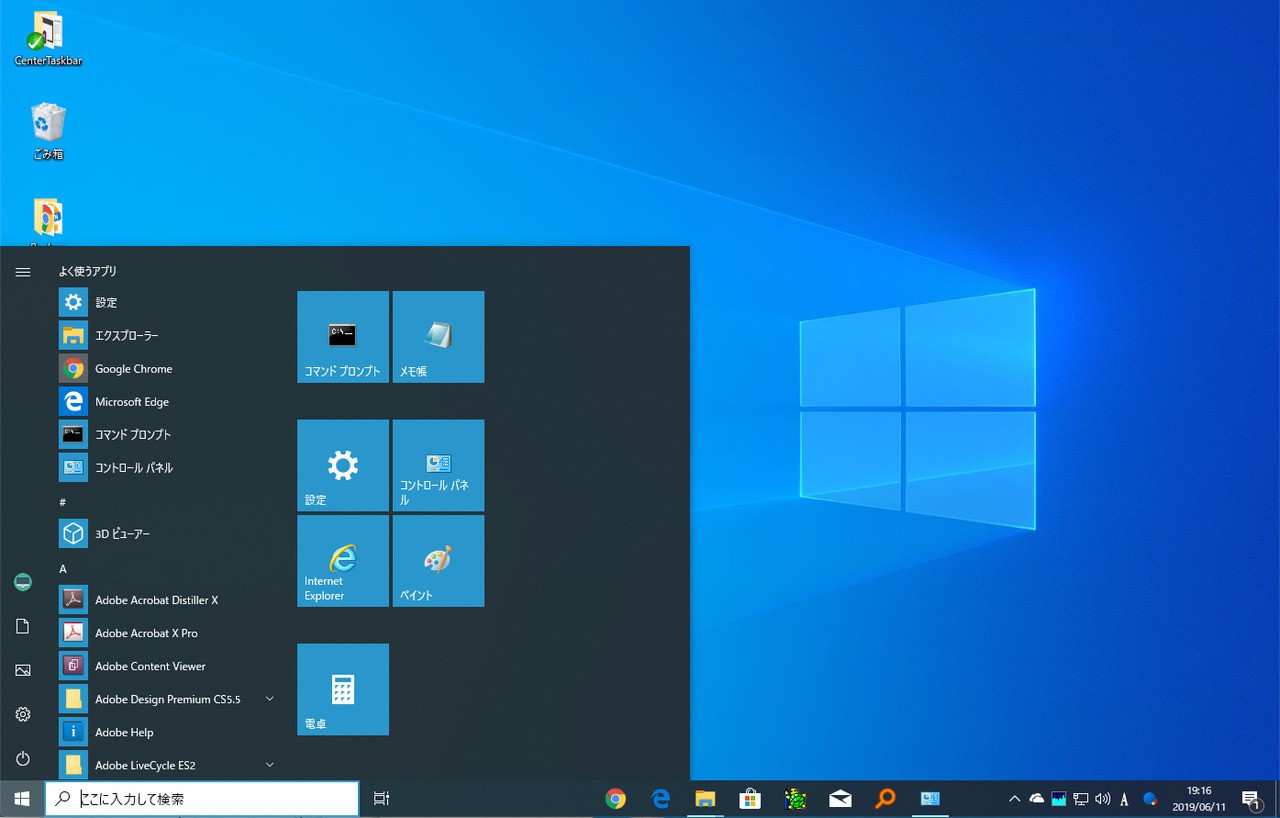Open the Task View button
The image size is (1280, 818).
click(x=381, y=799)
